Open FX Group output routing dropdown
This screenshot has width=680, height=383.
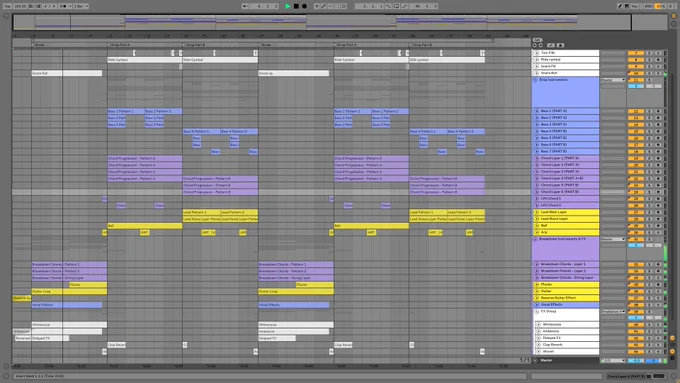click(x=613, y=311)
